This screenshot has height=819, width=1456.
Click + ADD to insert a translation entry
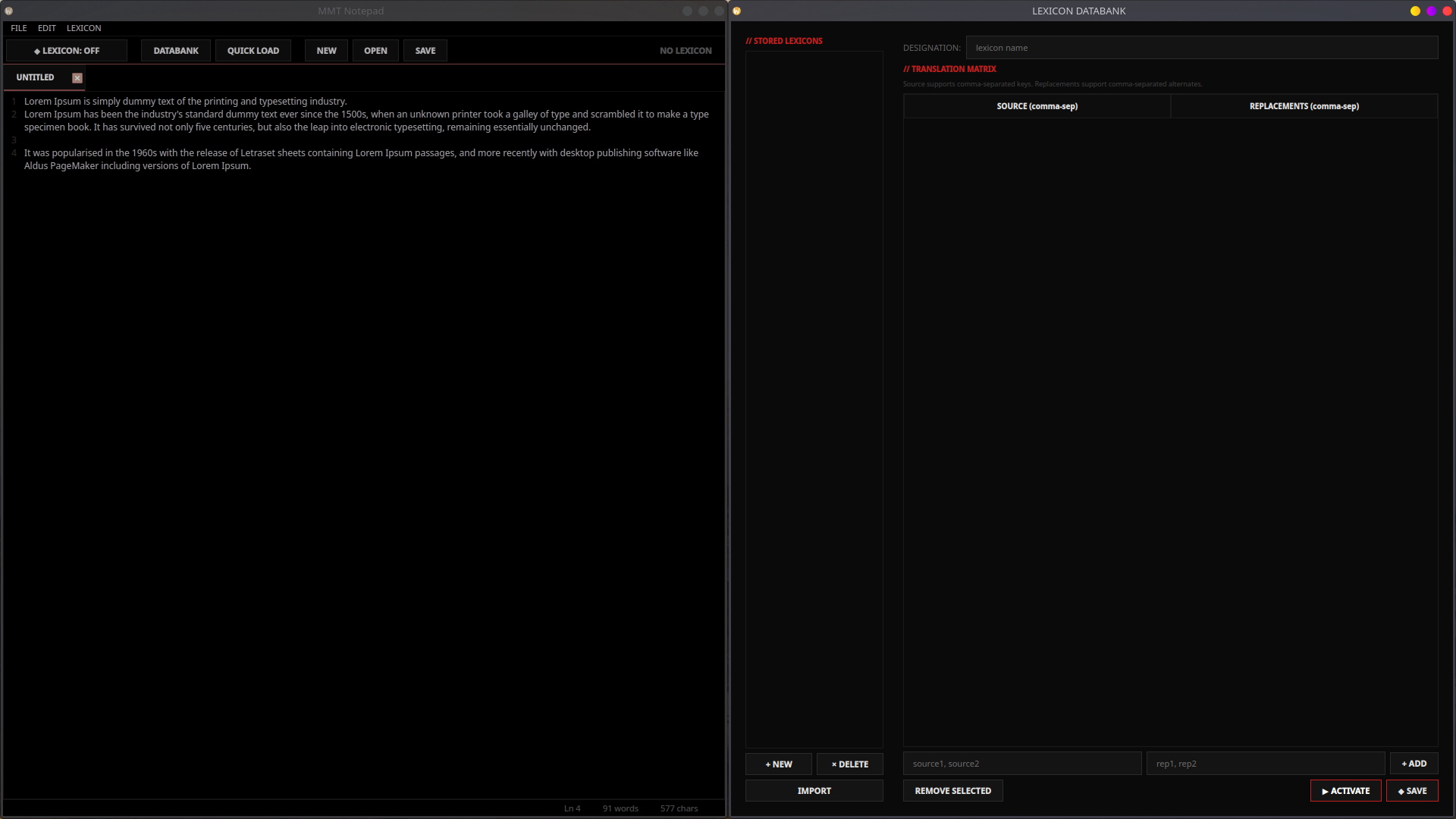(x=1413, y=763)
